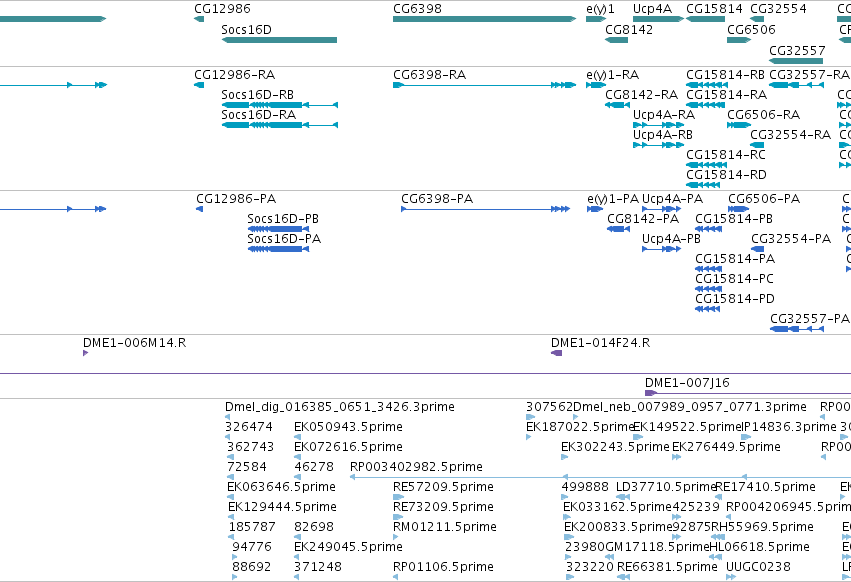Screen dimensions: 851x582
Task: Select the CG15814-RB transcript
Action: [x=707, y=85]
